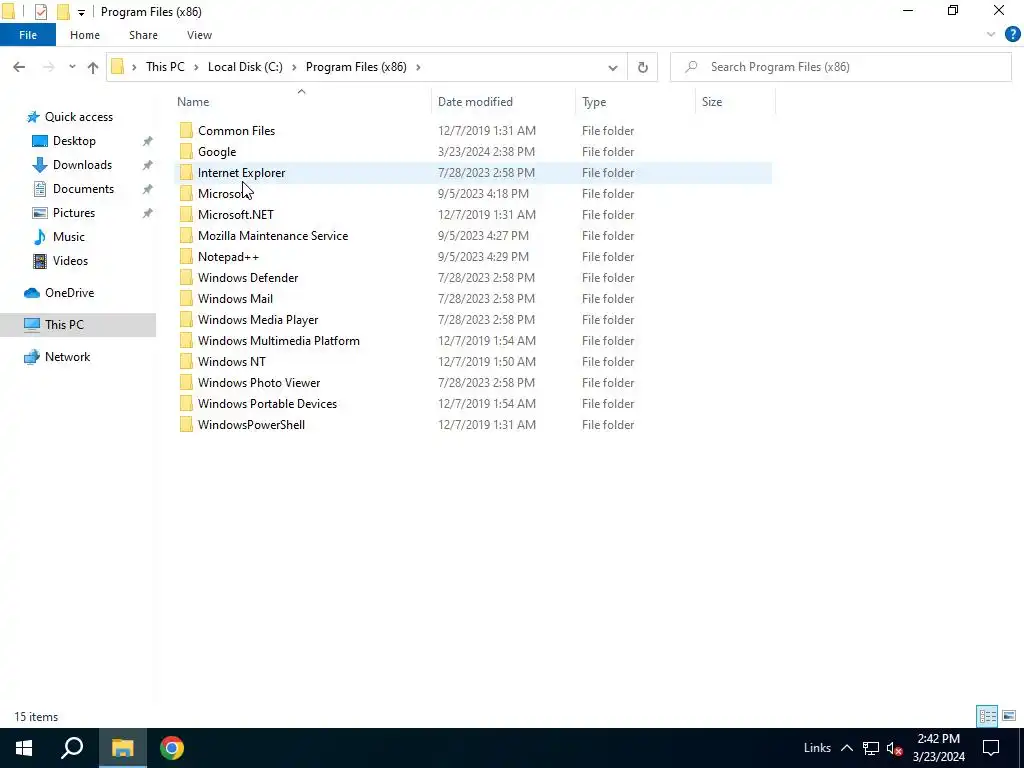Select the Windows Mail folder icon
1024x768 pixels.
(186, 298)
